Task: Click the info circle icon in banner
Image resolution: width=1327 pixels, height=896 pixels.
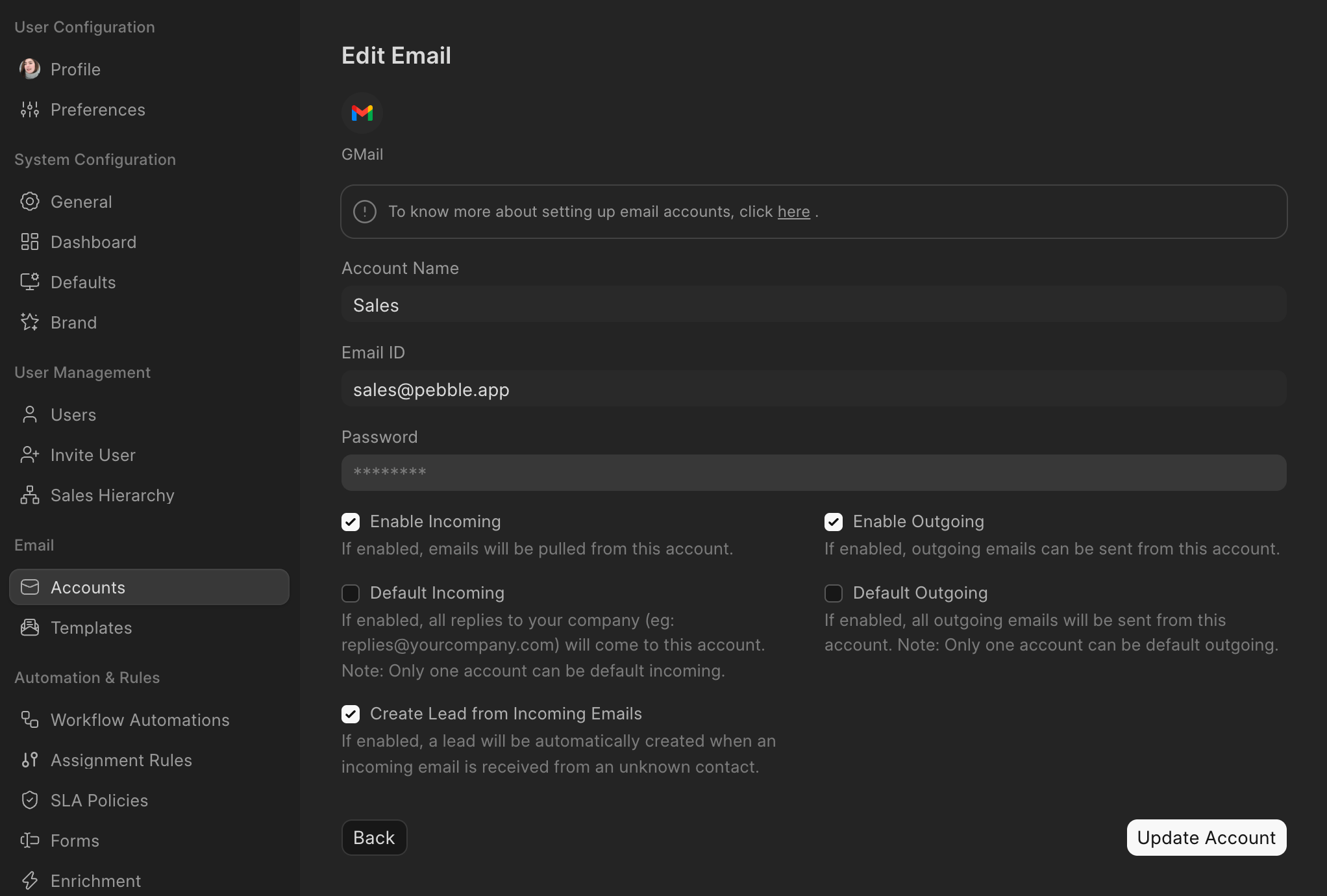Action: point(365,212)
